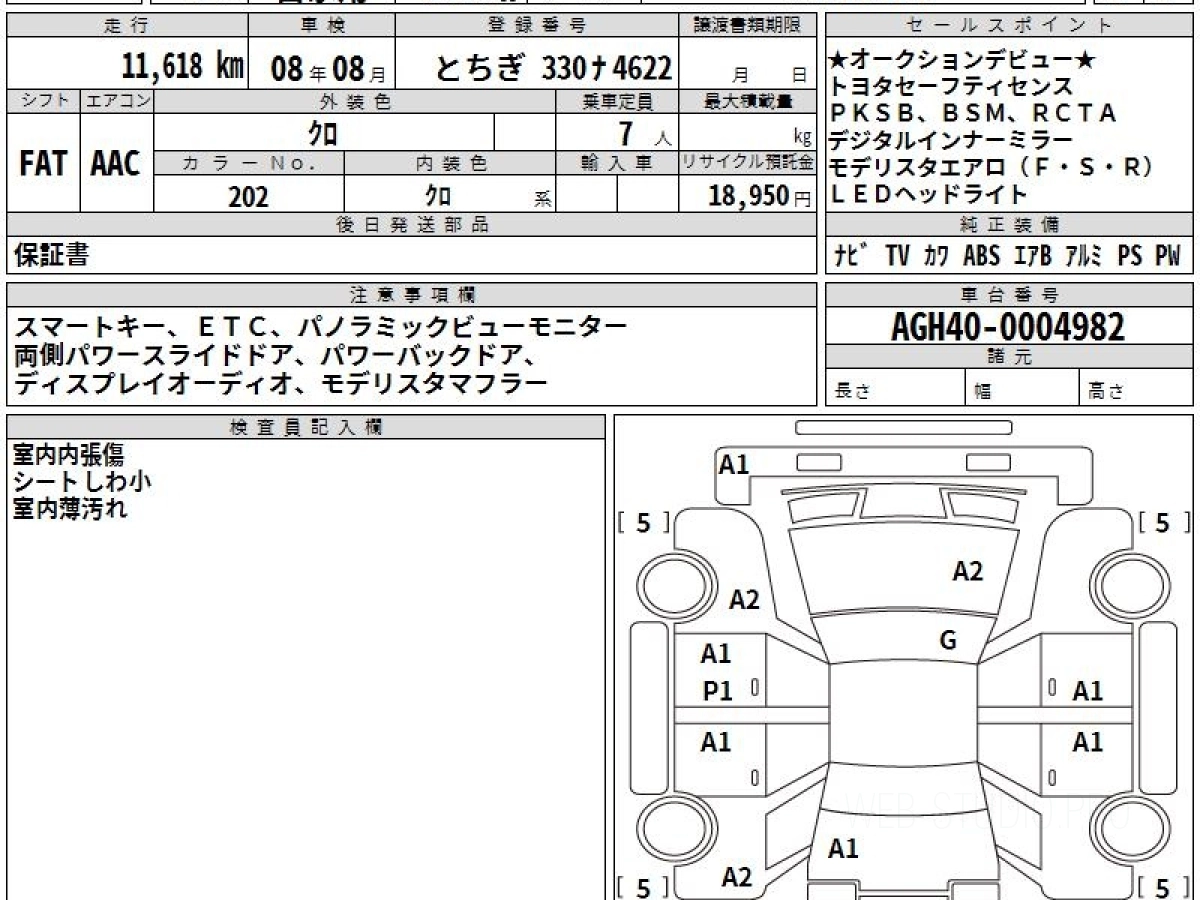Click the PKSB、BSM、RCTA line
1200x900 pixels.
tap(972, 114)
